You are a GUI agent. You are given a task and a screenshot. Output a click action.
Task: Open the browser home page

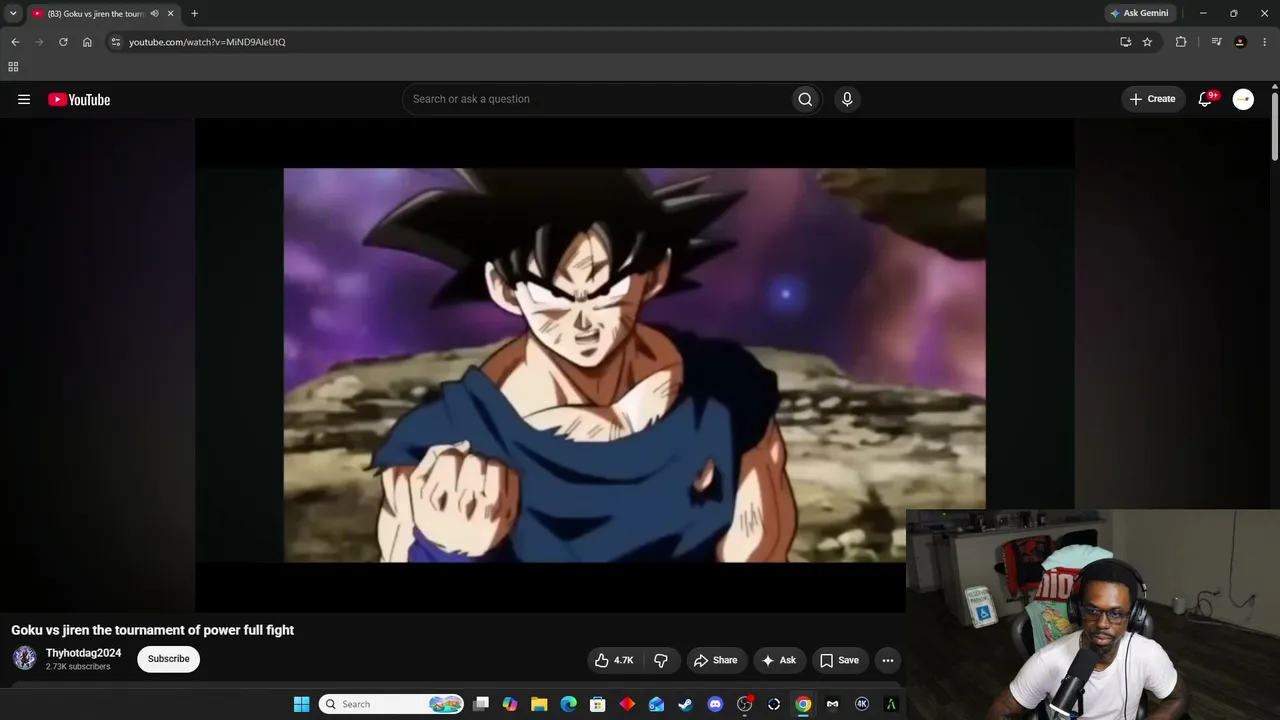point(87,42)
